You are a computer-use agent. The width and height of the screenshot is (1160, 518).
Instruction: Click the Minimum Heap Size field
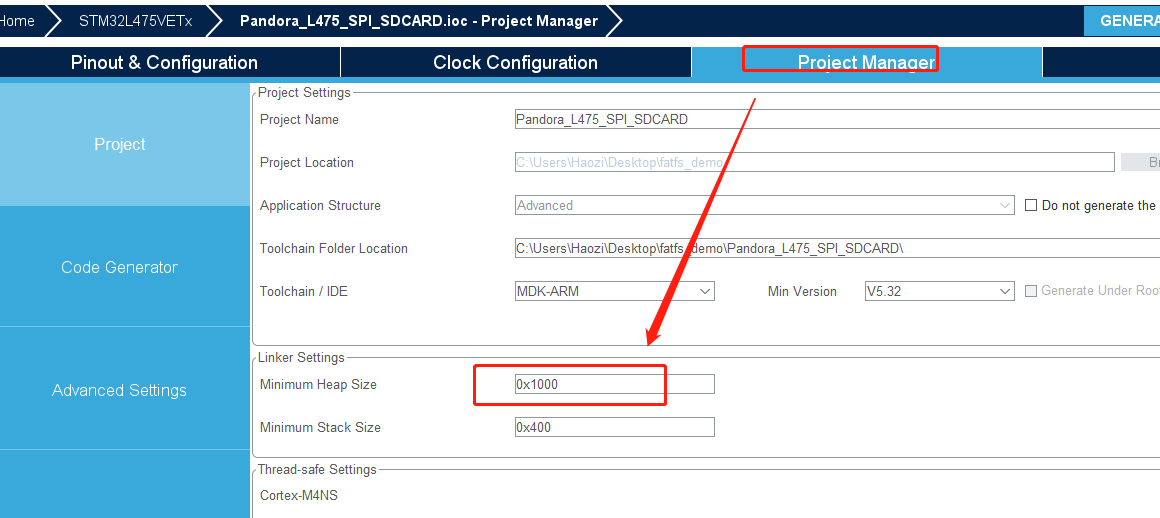tap(615, 384)
